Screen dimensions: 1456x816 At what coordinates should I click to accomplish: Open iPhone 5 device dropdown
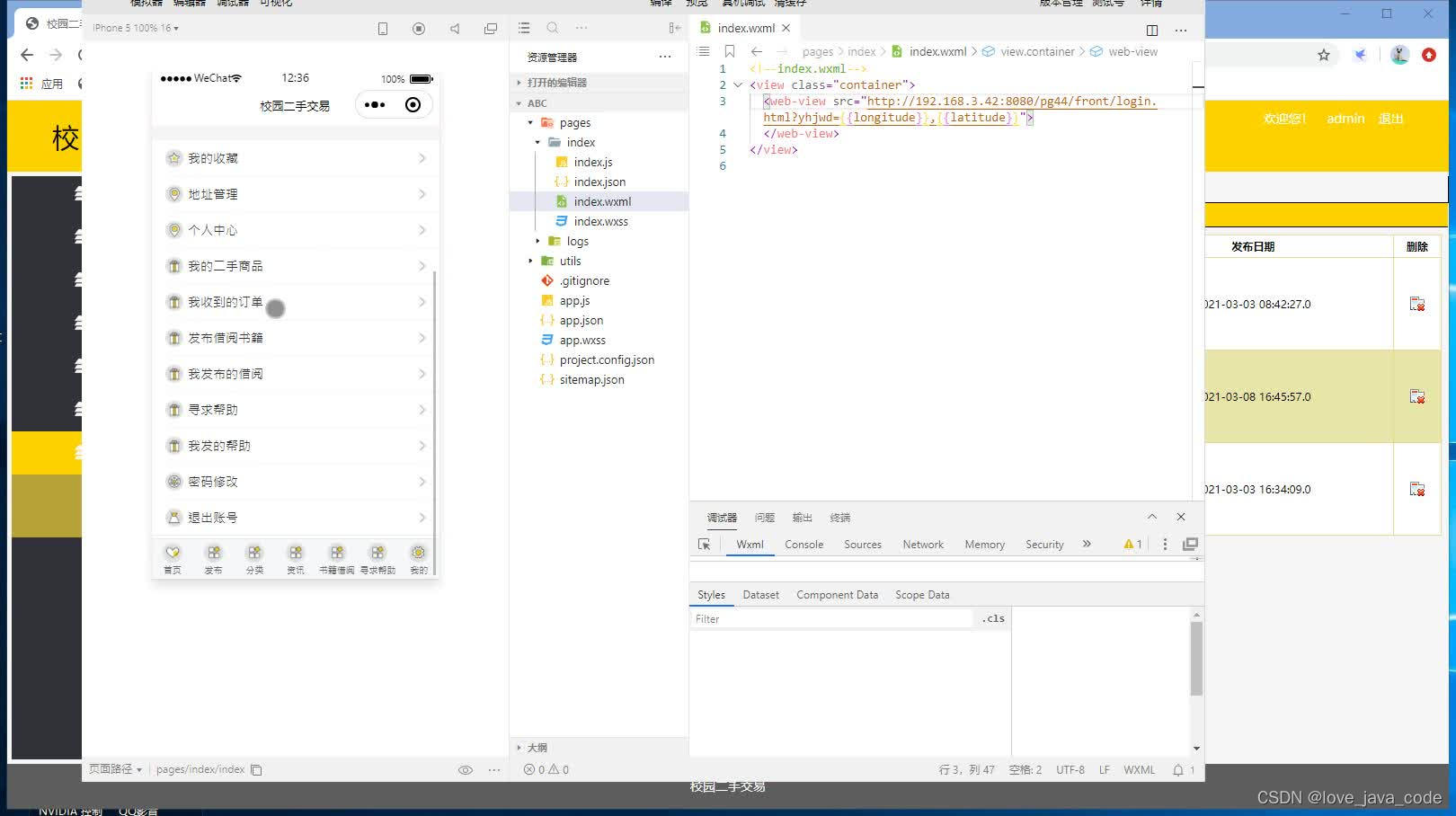coord(136,28)
